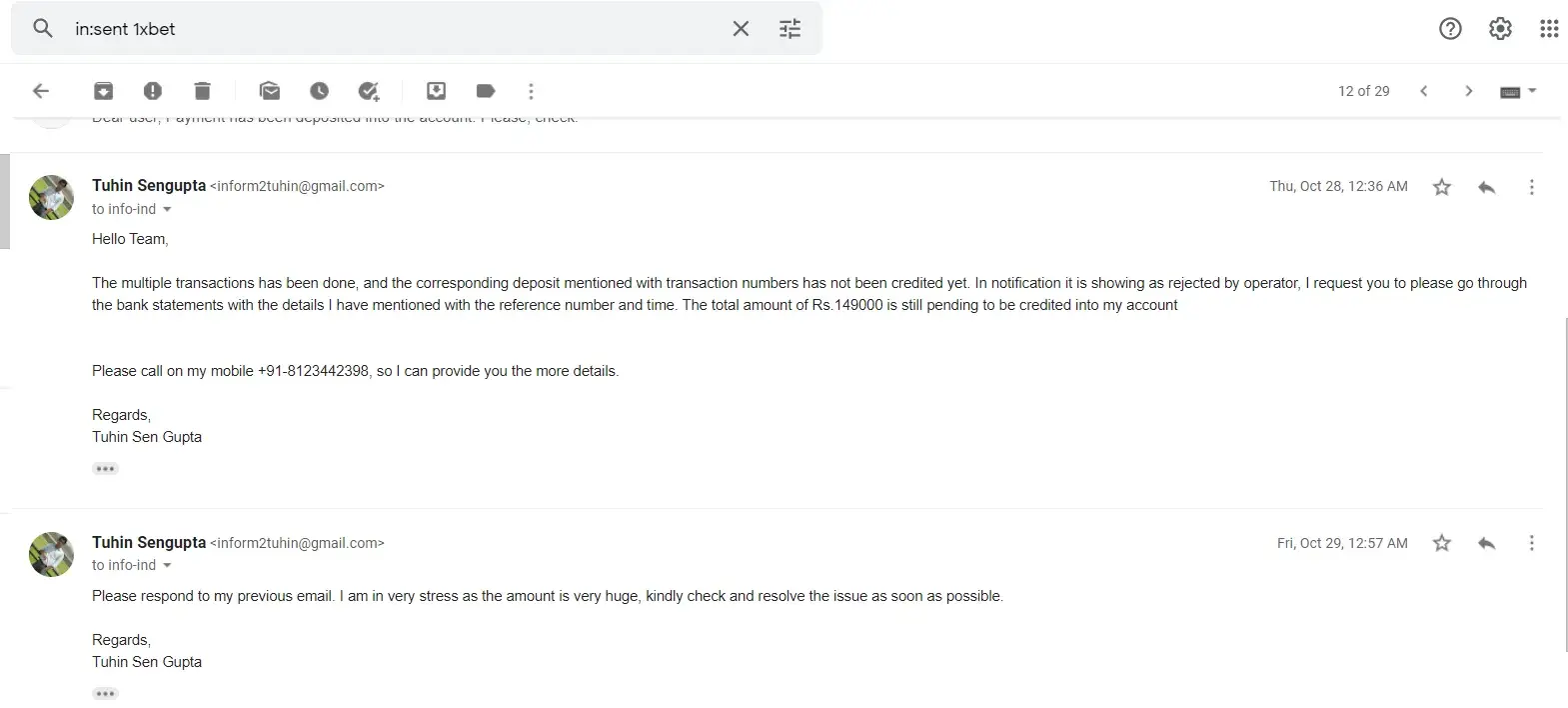Open the toolbar's More options menu
This screenshot has width=1568, height=708.
[531, 91]
